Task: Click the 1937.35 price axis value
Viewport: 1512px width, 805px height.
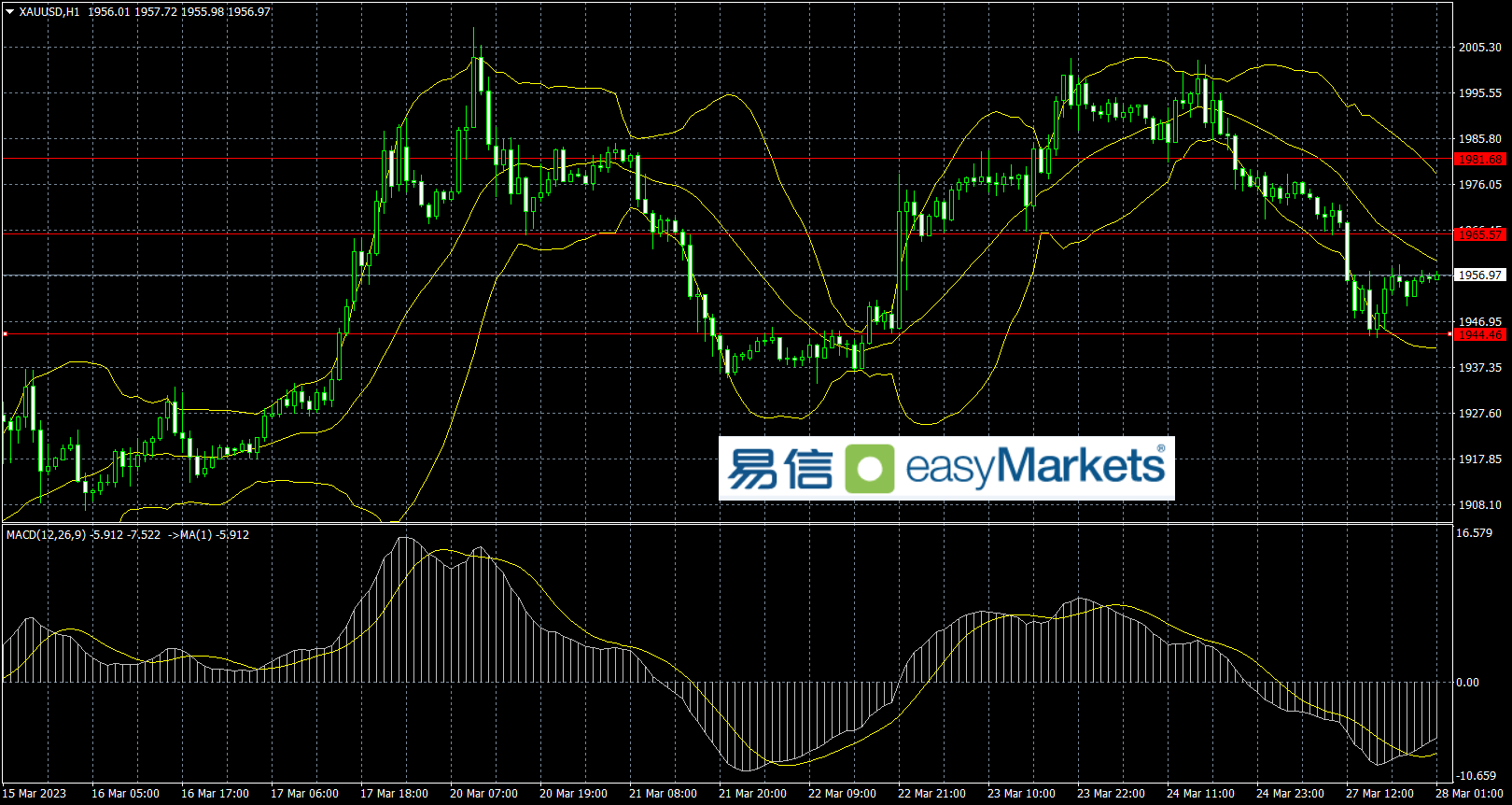Action: pos(1480,368)
